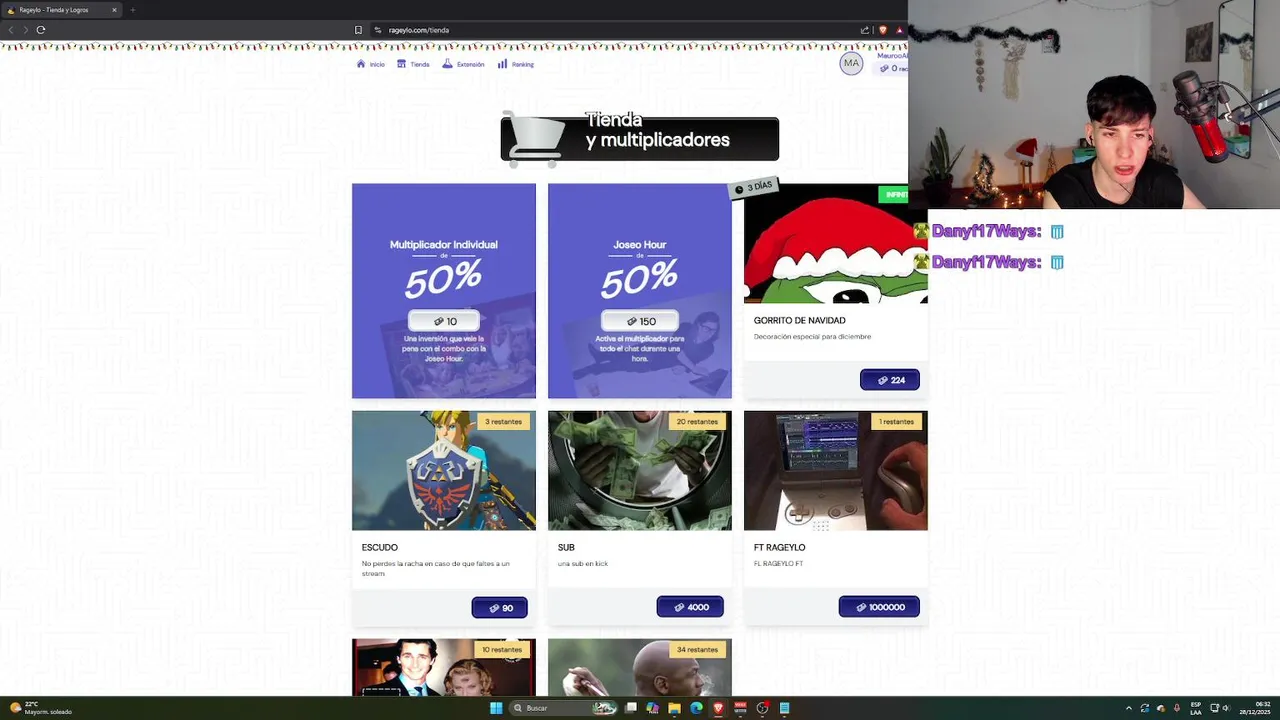Viewport: 1280px width, 720px height.
Task: Click the 3 DÍAS timer badge
Action: pyautogui.click(x=754, y=187)
